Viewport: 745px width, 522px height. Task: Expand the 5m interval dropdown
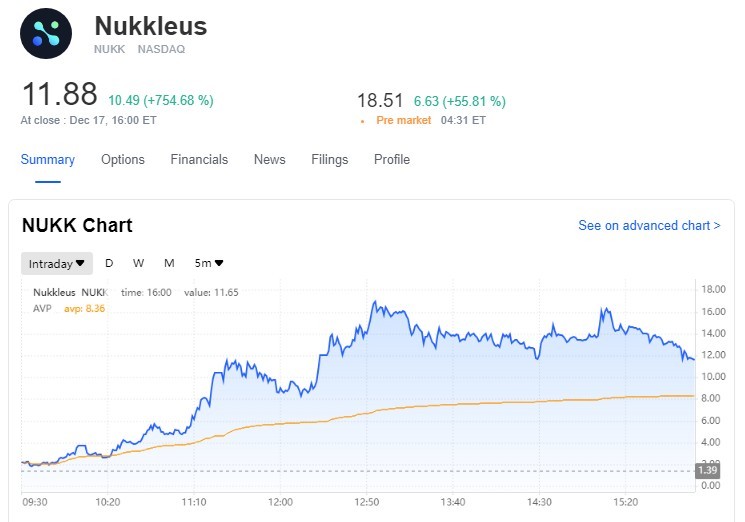coord(209,264)
